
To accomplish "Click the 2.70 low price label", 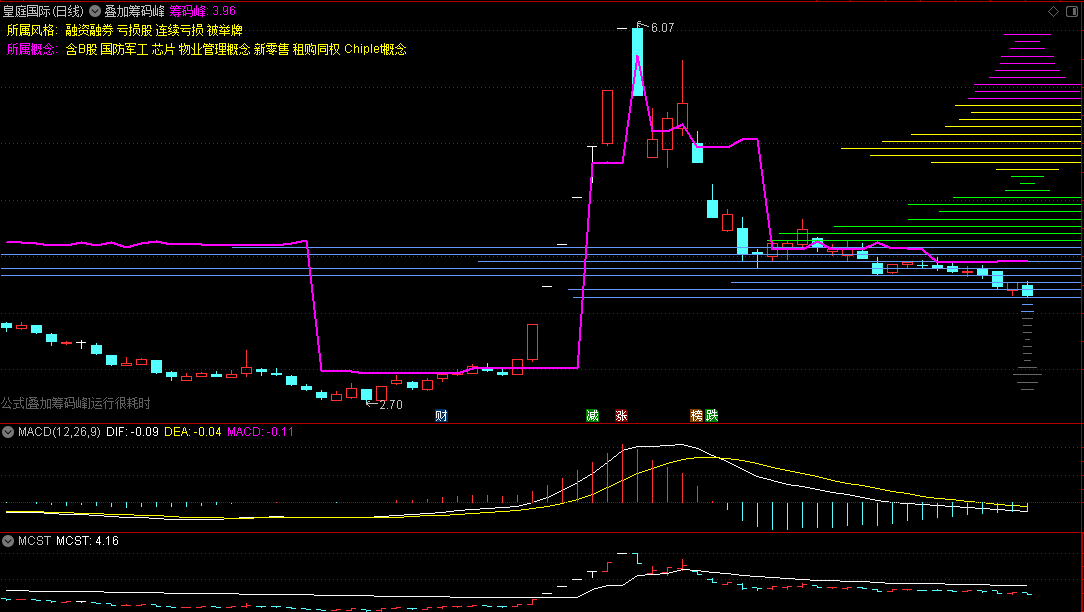I will click(x=391, y=405).
